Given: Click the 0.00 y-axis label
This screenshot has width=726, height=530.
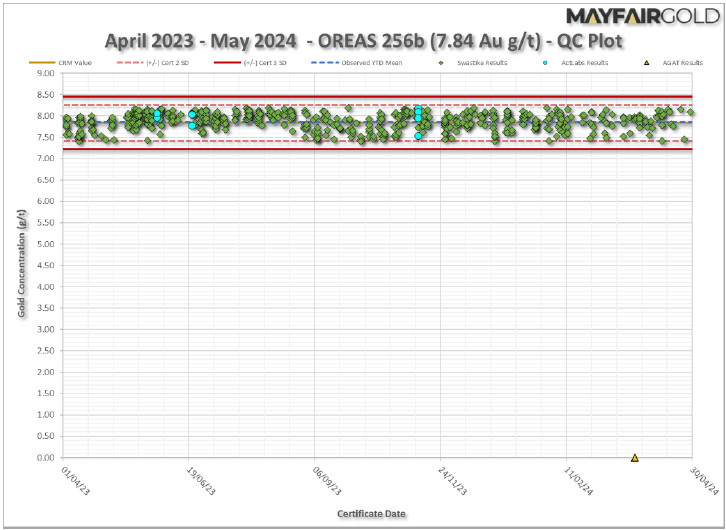Looking at the screenshot, I should point(46,457).
